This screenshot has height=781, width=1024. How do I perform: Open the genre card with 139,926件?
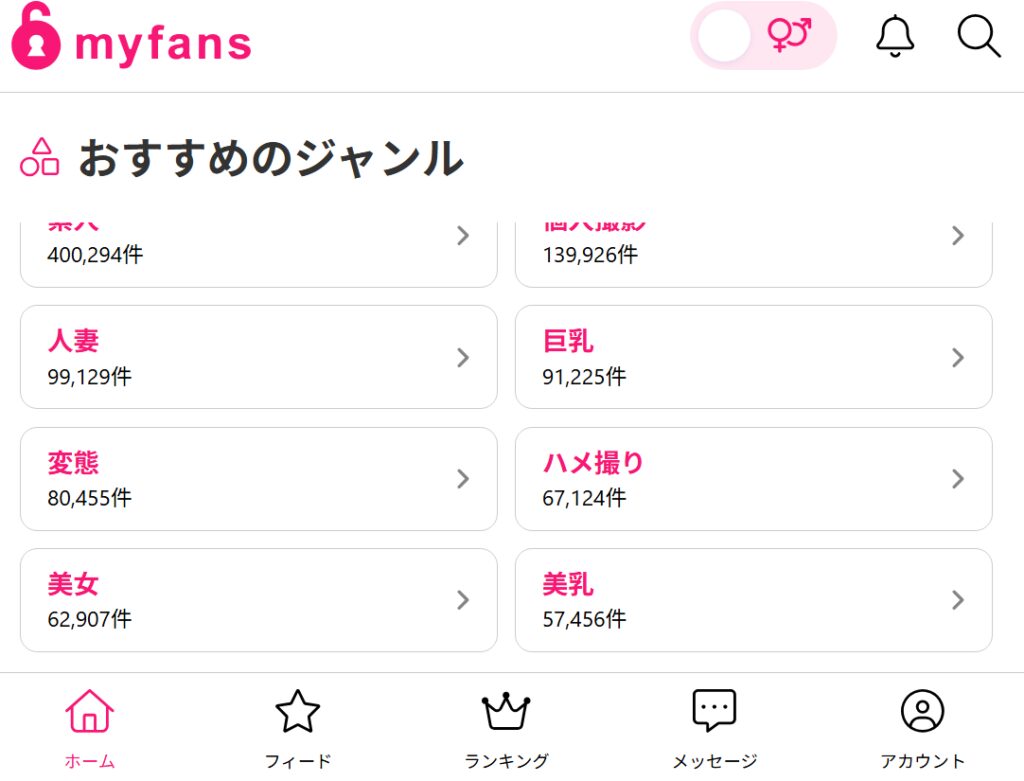click(754, 254)
